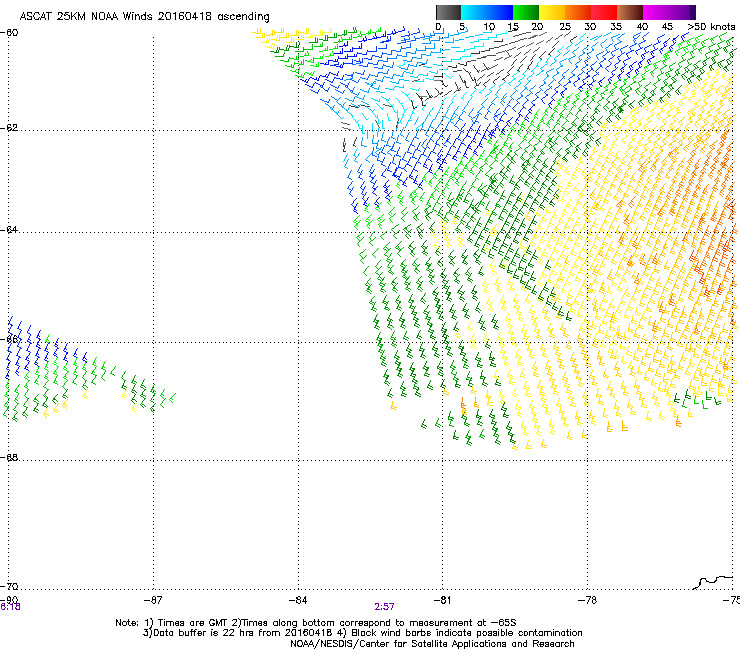740x650 pixels.
Task: Click the legend label "5"
Action: 462,27
